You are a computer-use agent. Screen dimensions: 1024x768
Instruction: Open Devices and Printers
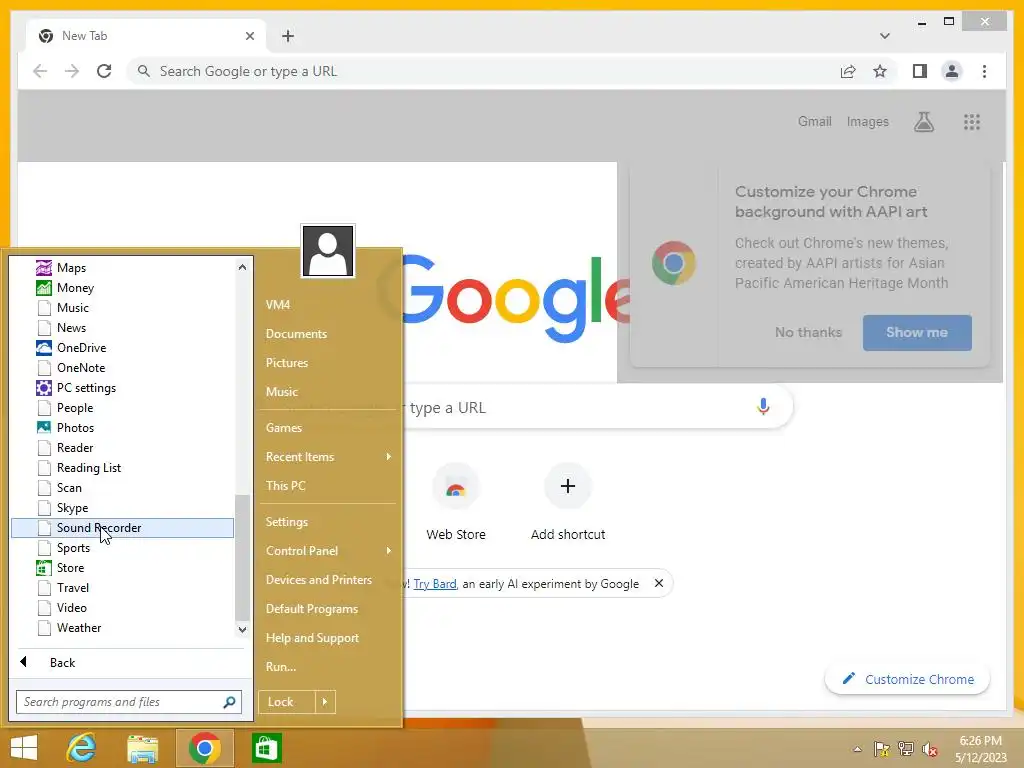[x=319, y=580]
